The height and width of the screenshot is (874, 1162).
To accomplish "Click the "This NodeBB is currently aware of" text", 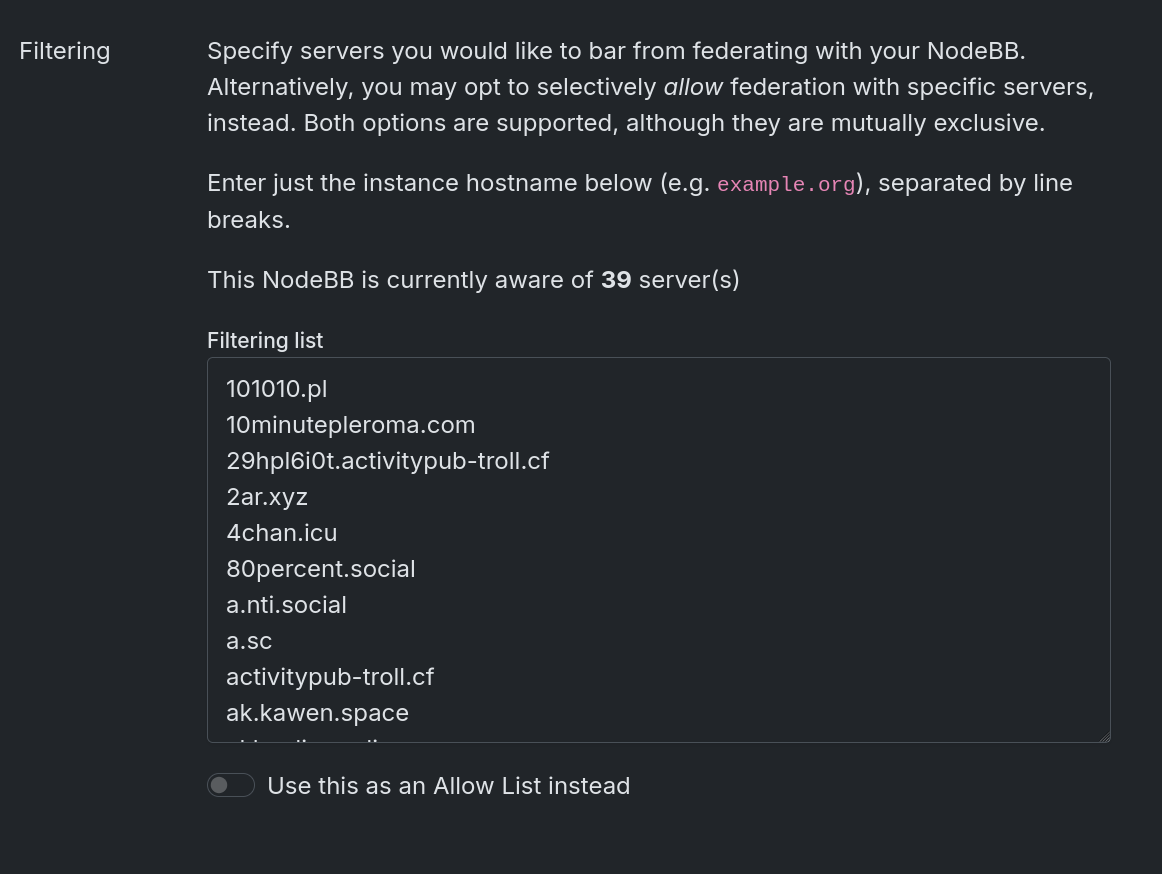I will tap(400, 280).
